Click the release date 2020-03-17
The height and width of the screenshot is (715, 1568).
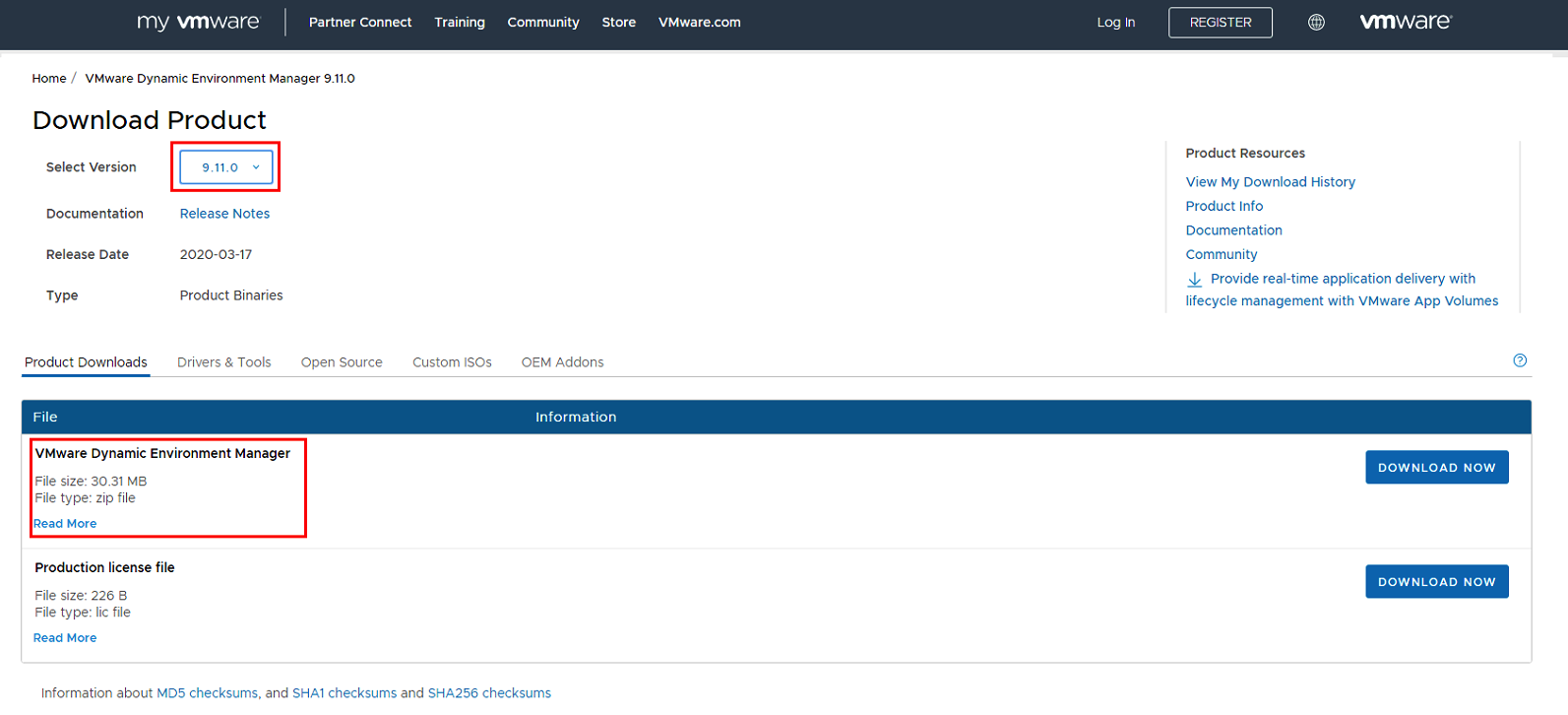(x=216, y=254)
